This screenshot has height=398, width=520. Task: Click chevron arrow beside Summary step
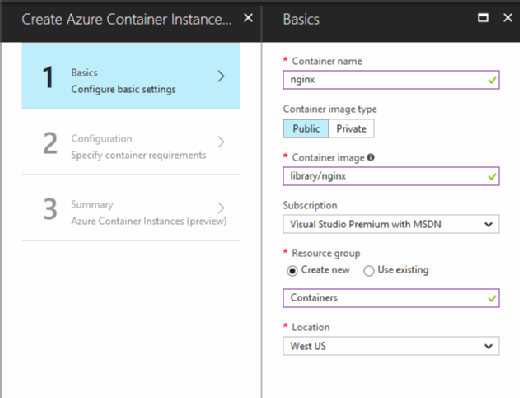coord(221,208)
